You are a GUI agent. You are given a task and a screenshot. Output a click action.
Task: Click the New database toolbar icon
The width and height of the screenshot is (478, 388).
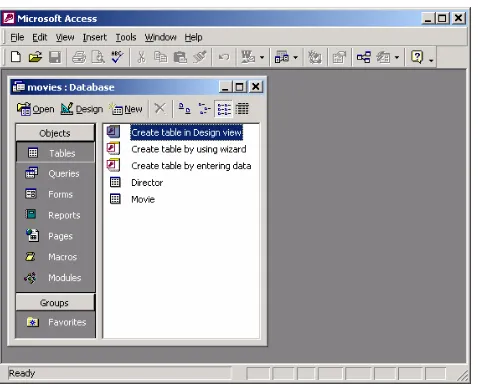tap(16, 57)
